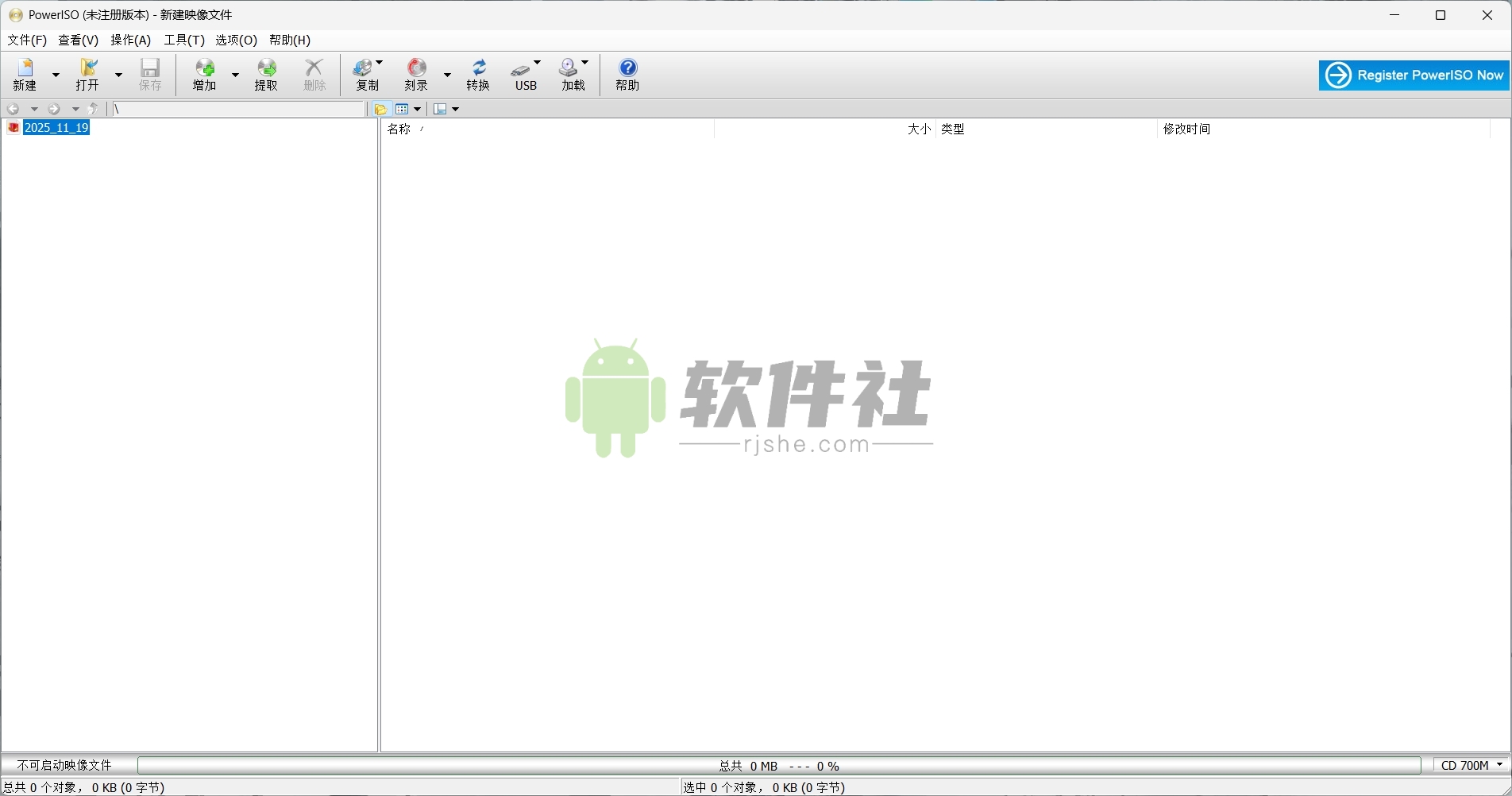Click the 删除 icon to delete selection
1512x796 pixels.
tap(314, 75)
